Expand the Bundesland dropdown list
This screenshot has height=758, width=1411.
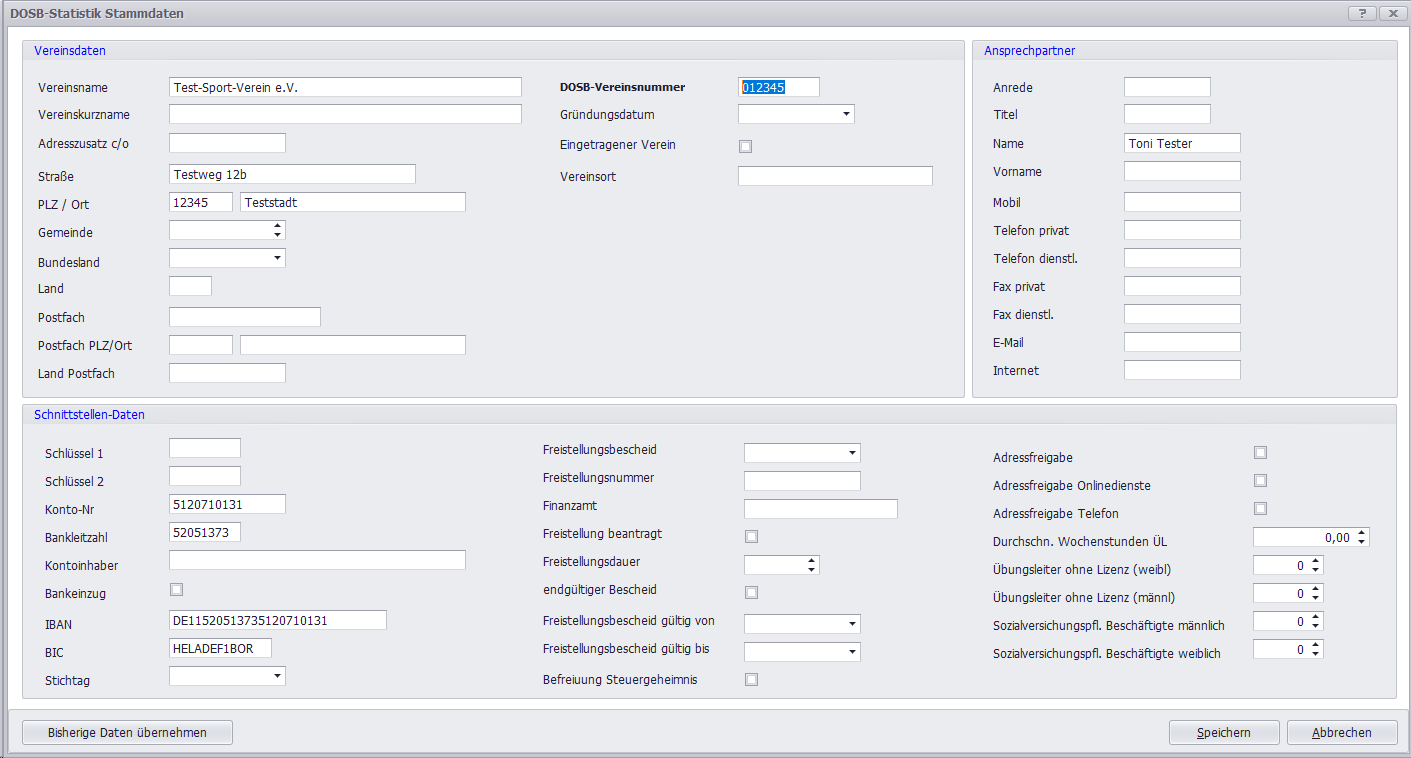coord(277,258)
